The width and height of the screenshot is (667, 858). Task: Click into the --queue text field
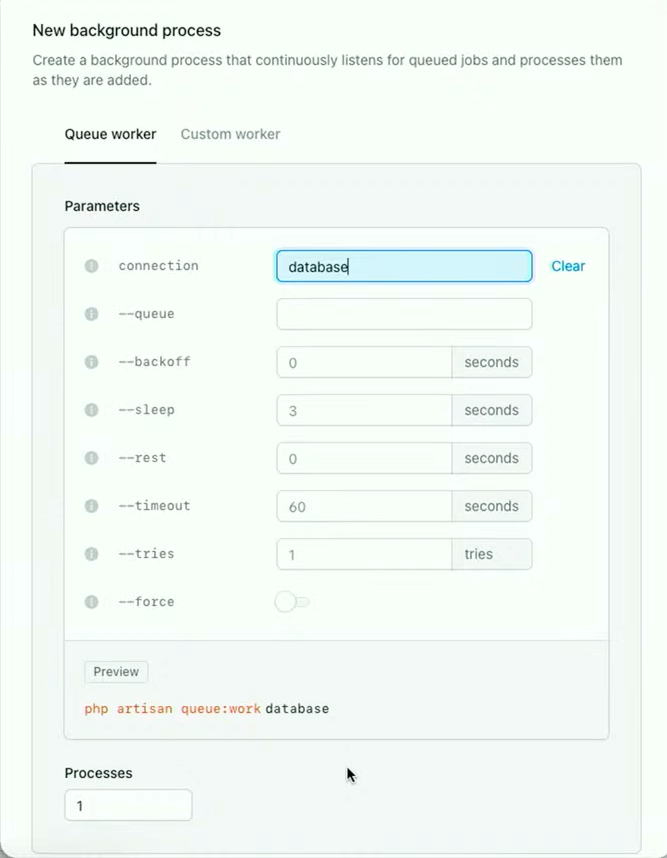(404, 314)
